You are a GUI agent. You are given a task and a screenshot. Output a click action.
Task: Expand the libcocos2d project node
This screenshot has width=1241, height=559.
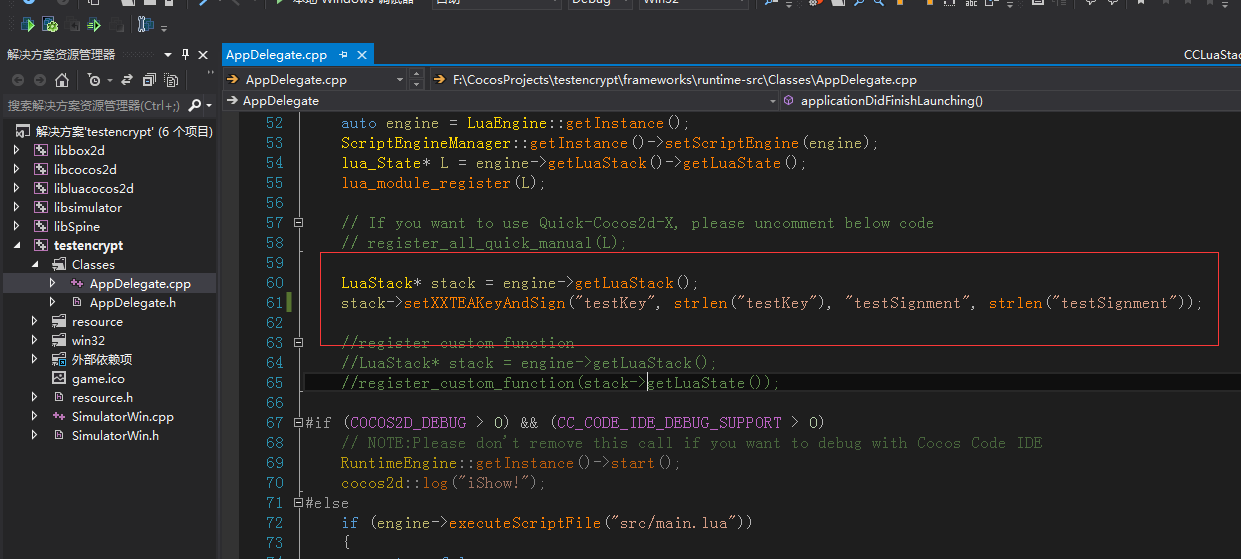[x=15, y=169]
